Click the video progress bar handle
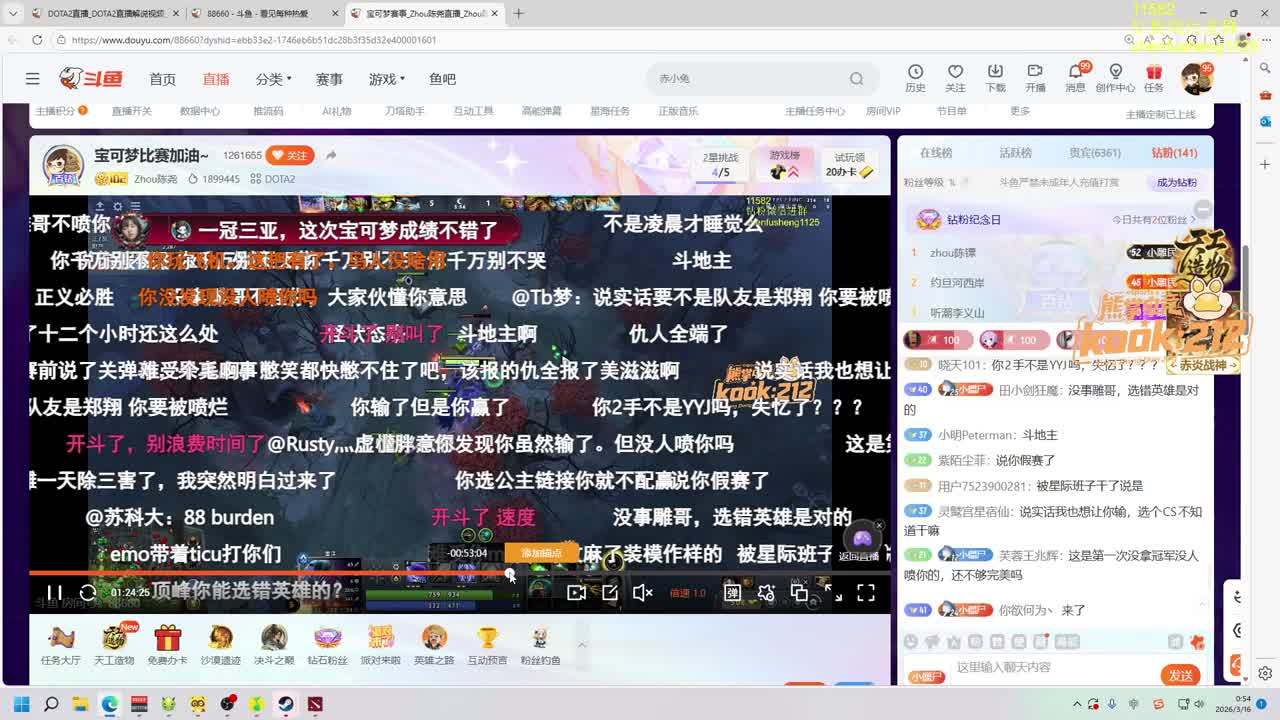1280x720 pixels. coord(510,573)
